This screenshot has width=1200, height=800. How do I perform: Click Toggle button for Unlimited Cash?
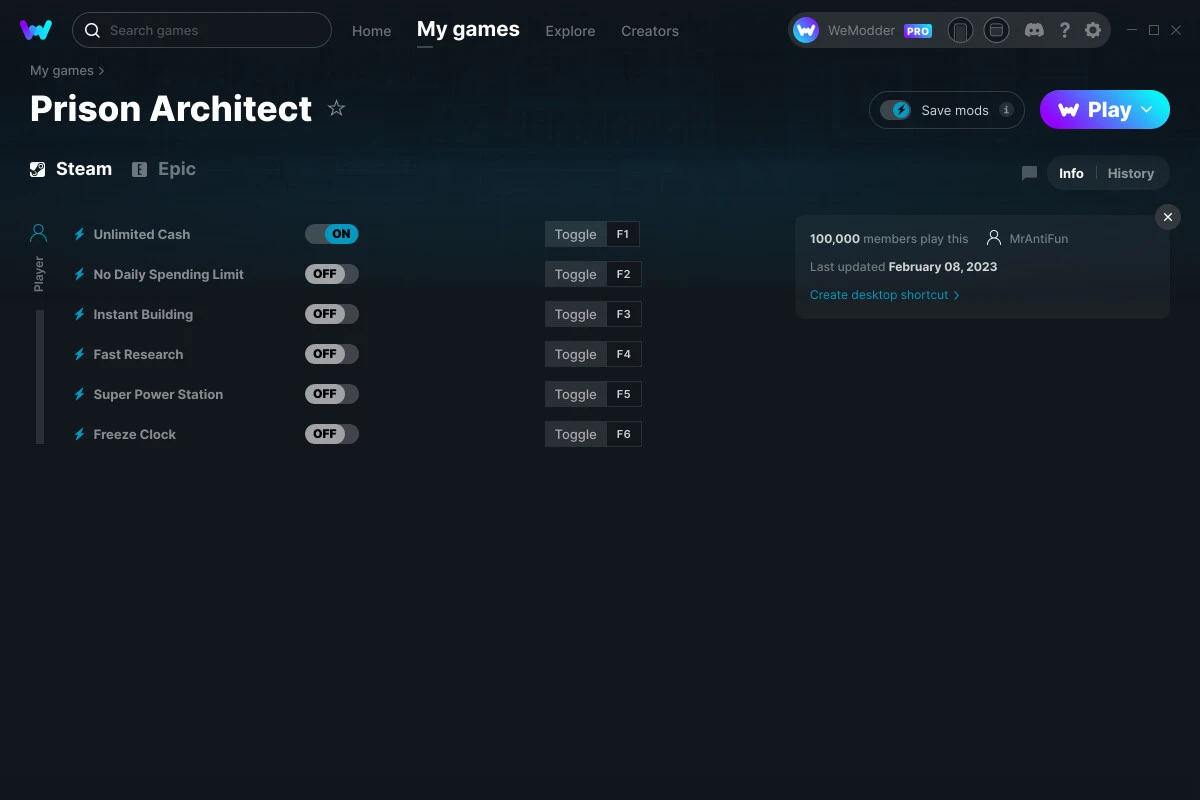[x=575, y=234]
